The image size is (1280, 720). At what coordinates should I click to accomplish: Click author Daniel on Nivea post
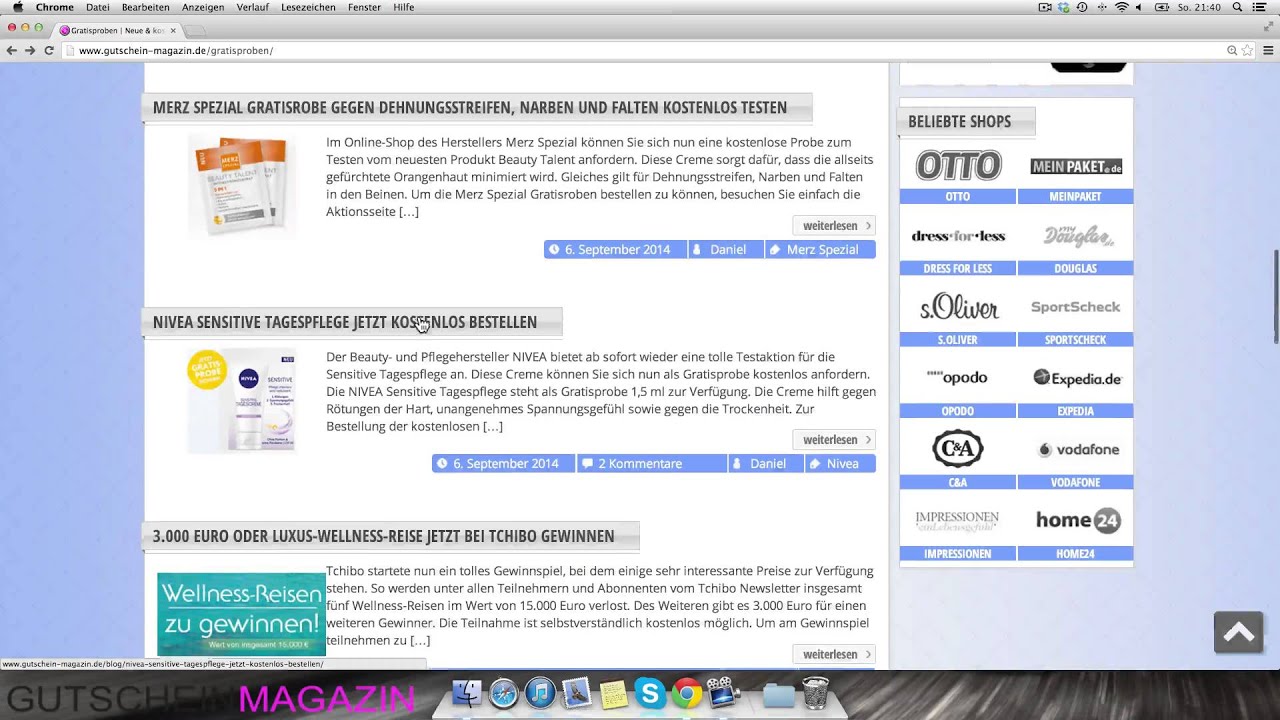click(766, 464)
